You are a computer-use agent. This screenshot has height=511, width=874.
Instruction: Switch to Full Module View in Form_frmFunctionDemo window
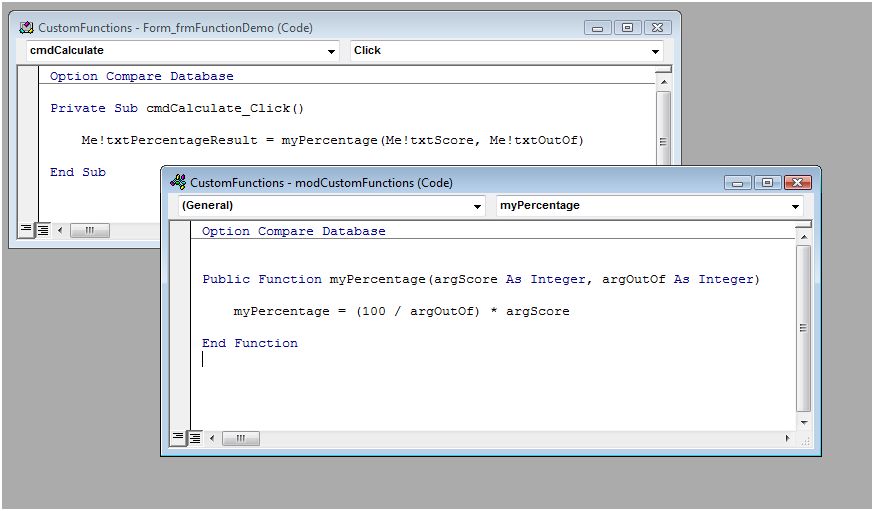pos(42,230)
